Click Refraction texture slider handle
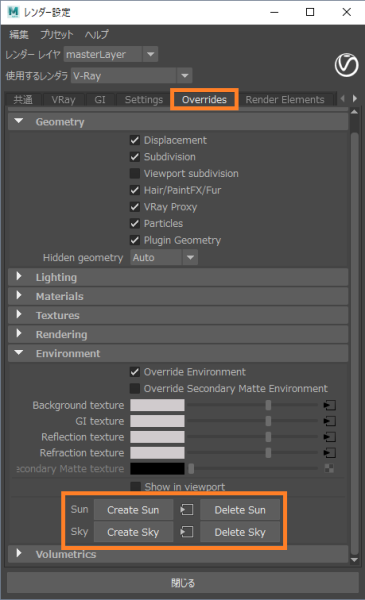Viewport: 365px width, 600px height. point(268,453)
